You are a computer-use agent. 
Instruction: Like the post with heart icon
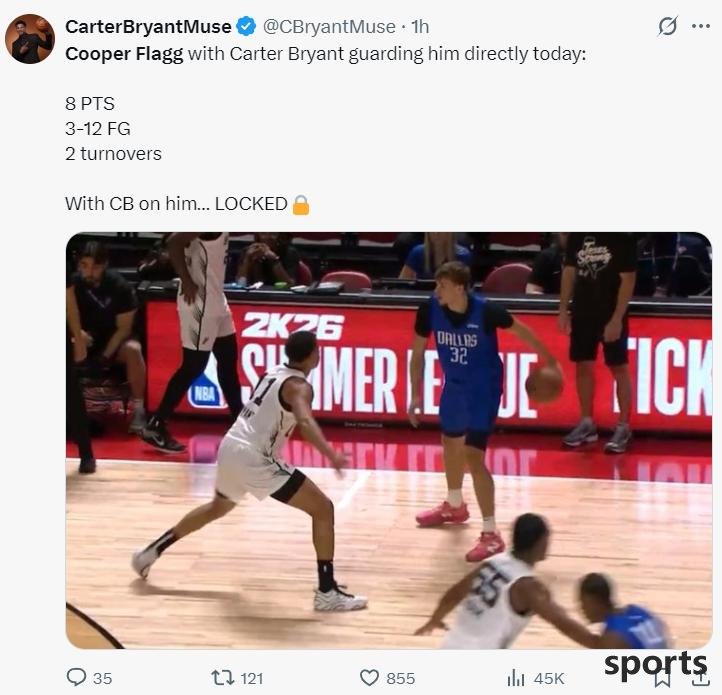[x=369, y=678]
